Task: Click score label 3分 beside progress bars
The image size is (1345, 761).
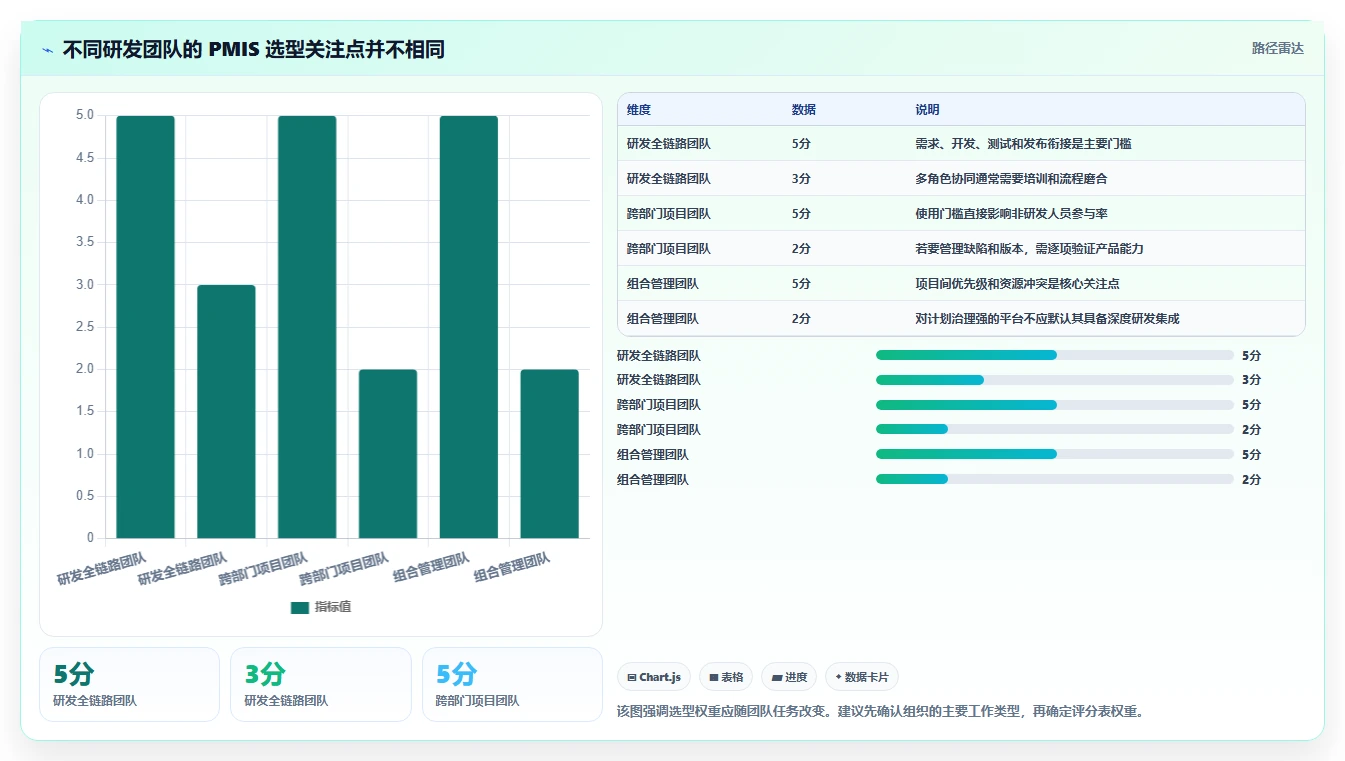Action: (1251, 380)
